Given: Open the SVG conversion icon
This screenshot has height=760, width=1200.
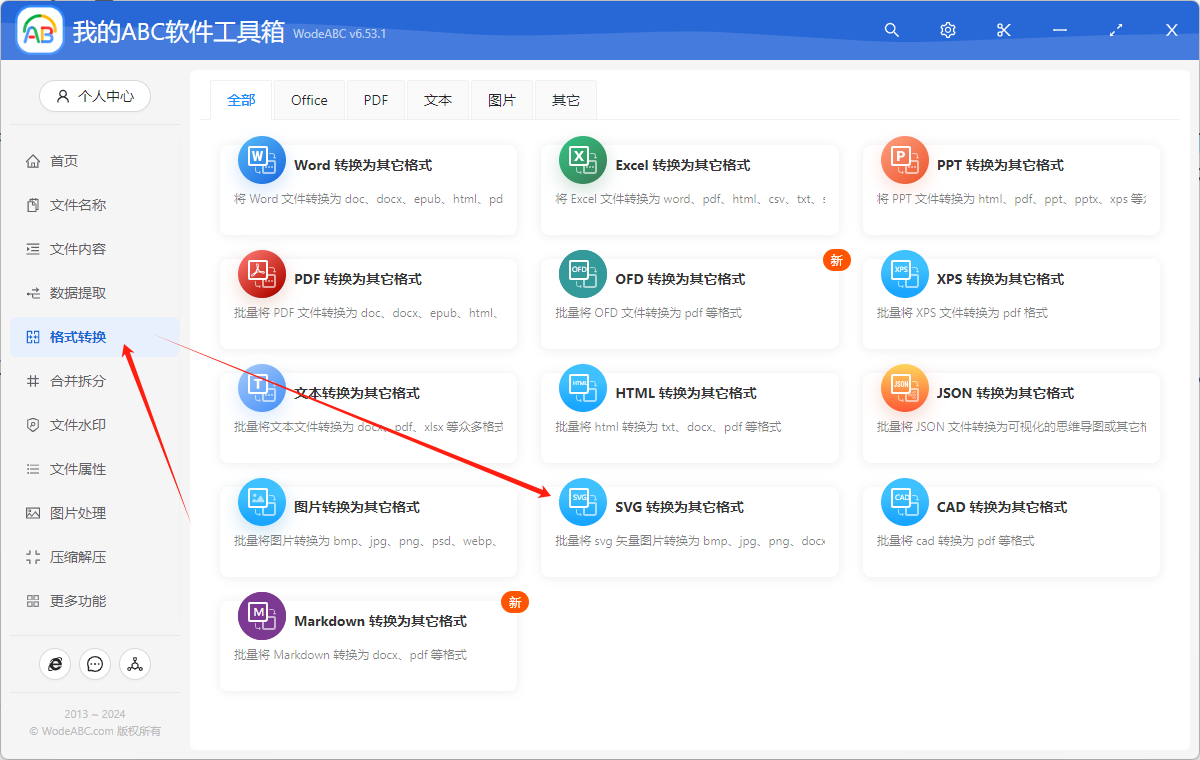Looking at the screenshot, I should [583, 502].
